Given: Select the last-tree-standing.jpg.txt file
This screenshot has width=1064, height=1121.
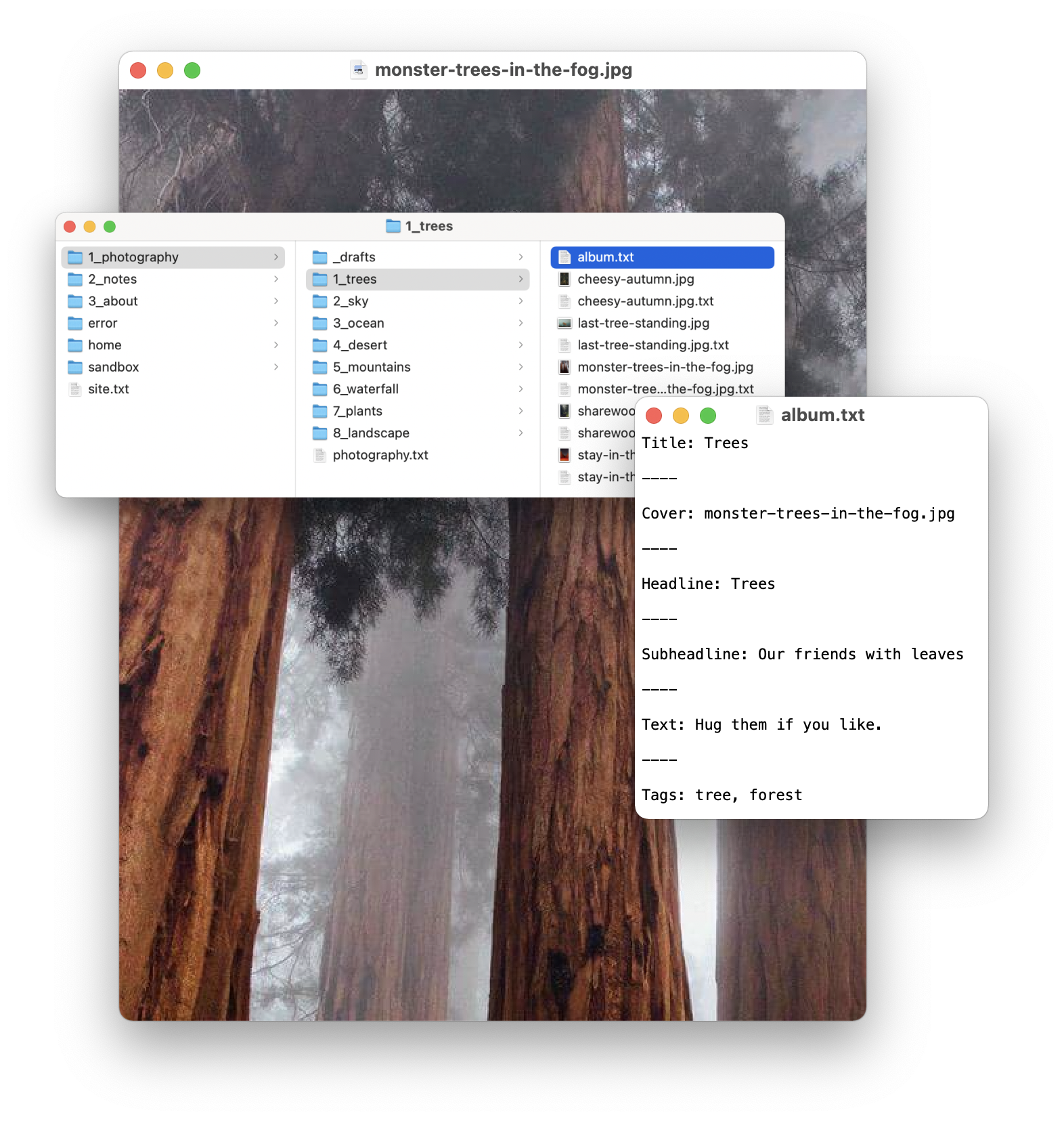Looking at the screenshot, I should 663,345.
